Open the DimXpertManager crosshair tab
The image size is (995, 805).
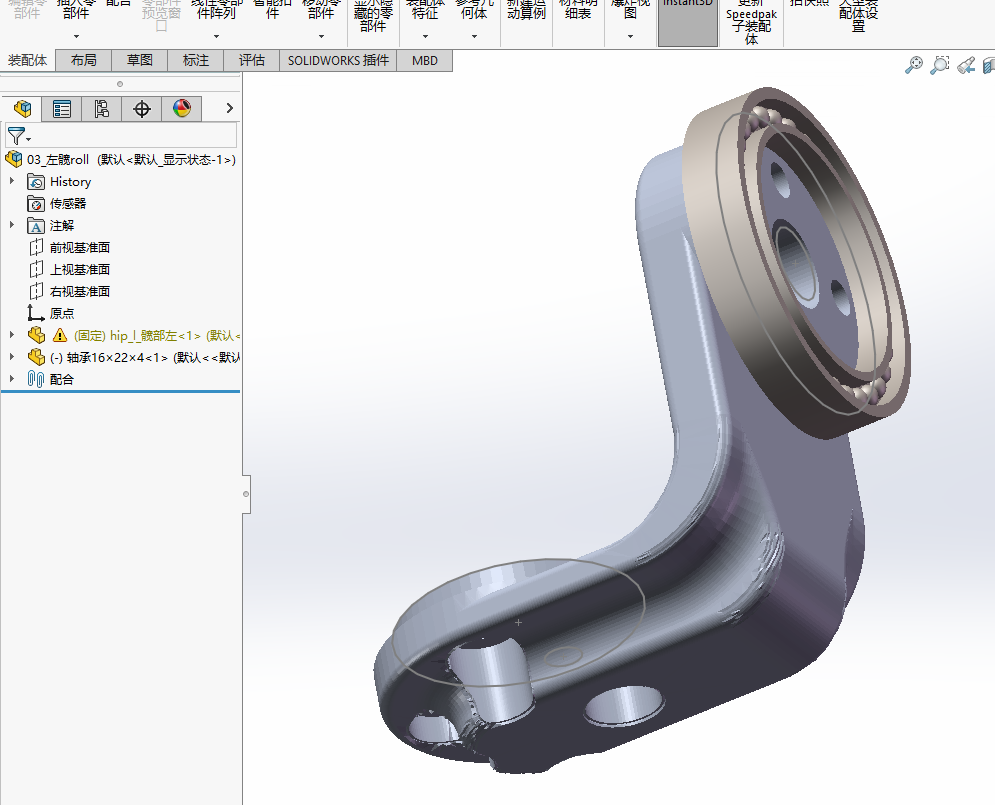pyautogui.click(x=142, y=109)
